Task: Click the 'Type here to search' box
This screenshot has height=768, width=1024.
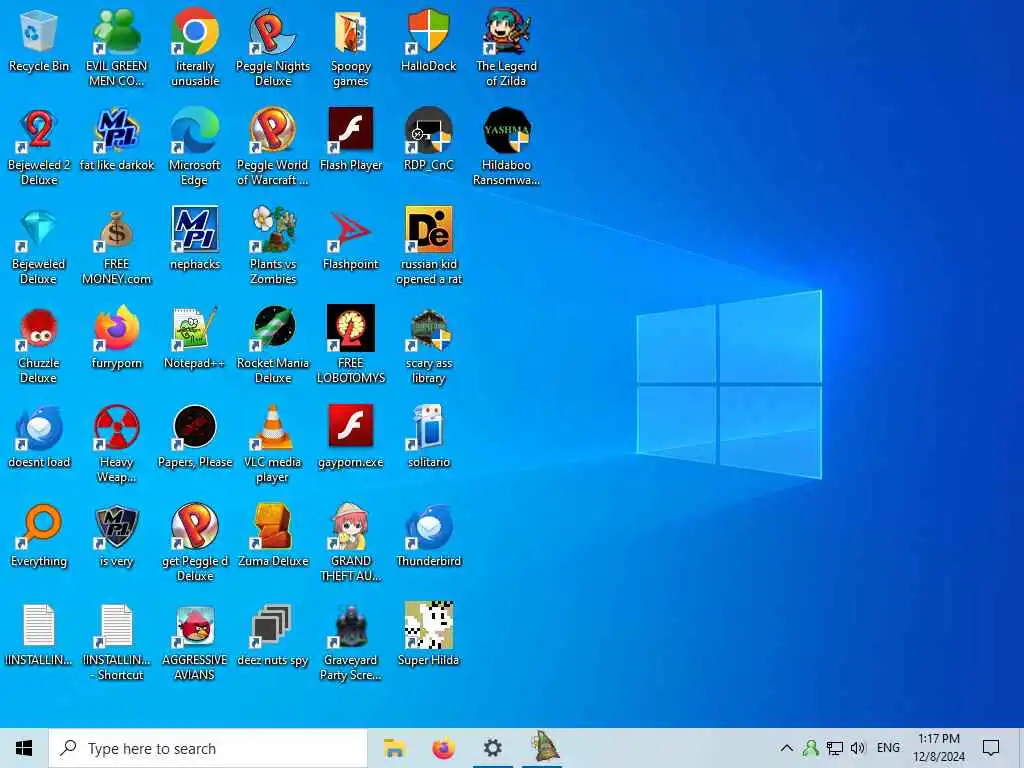Action: click(x=208, y=748)
